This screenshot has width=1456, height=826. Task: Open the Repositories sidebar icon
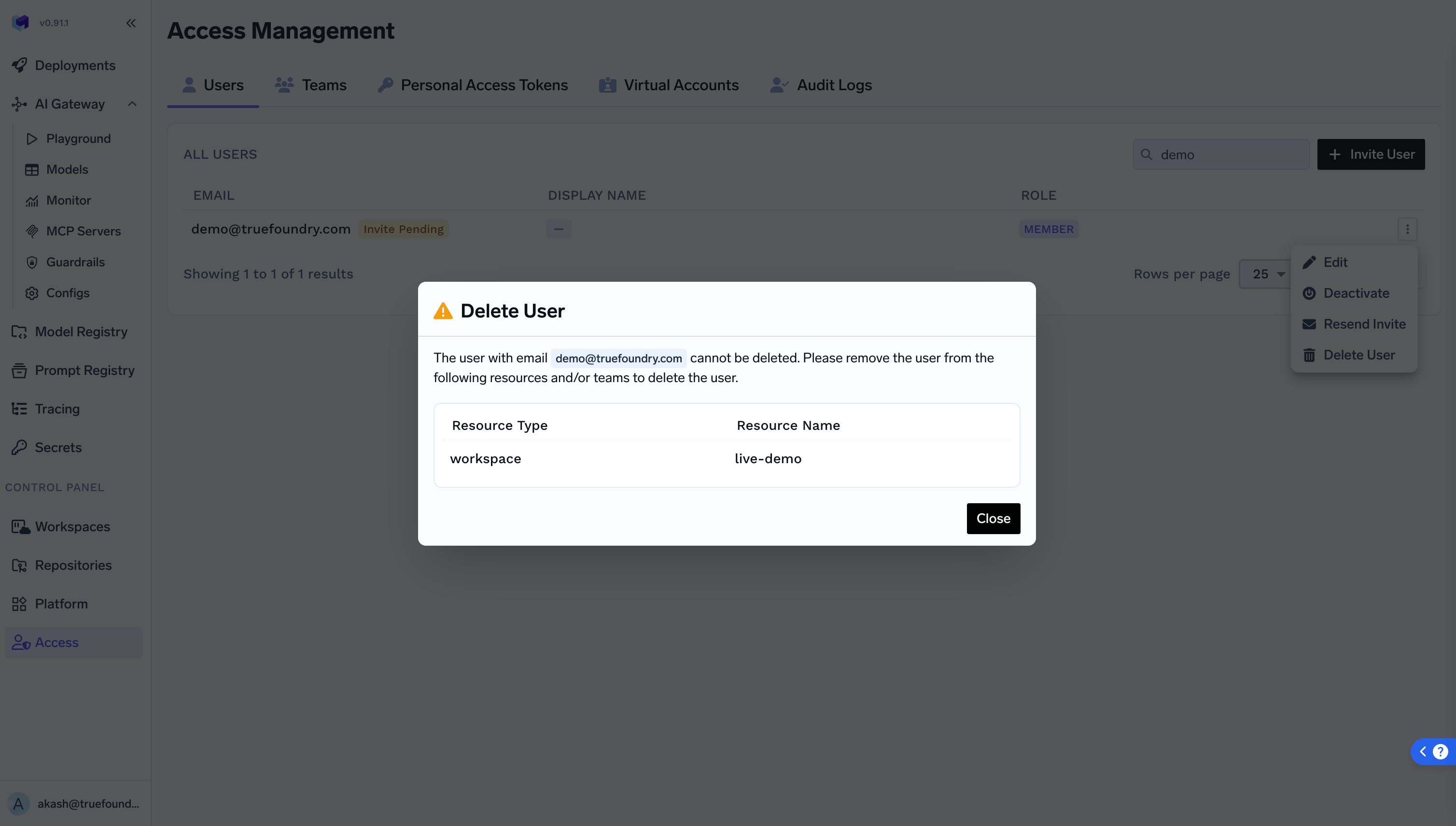point(19,565)
